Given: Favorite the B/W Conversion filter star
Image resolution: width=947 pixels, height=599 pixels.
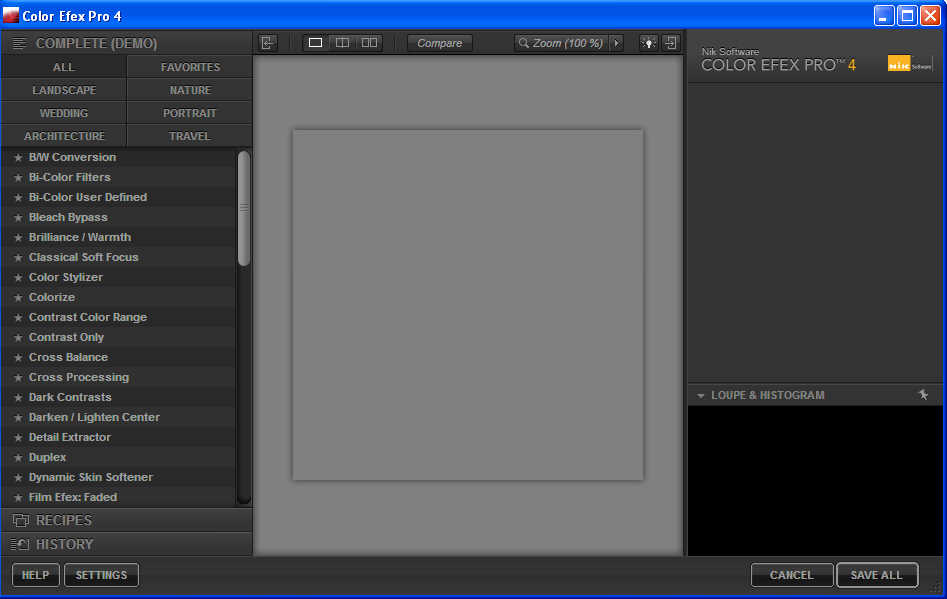Looking at the screenshot, I should 18,158.
